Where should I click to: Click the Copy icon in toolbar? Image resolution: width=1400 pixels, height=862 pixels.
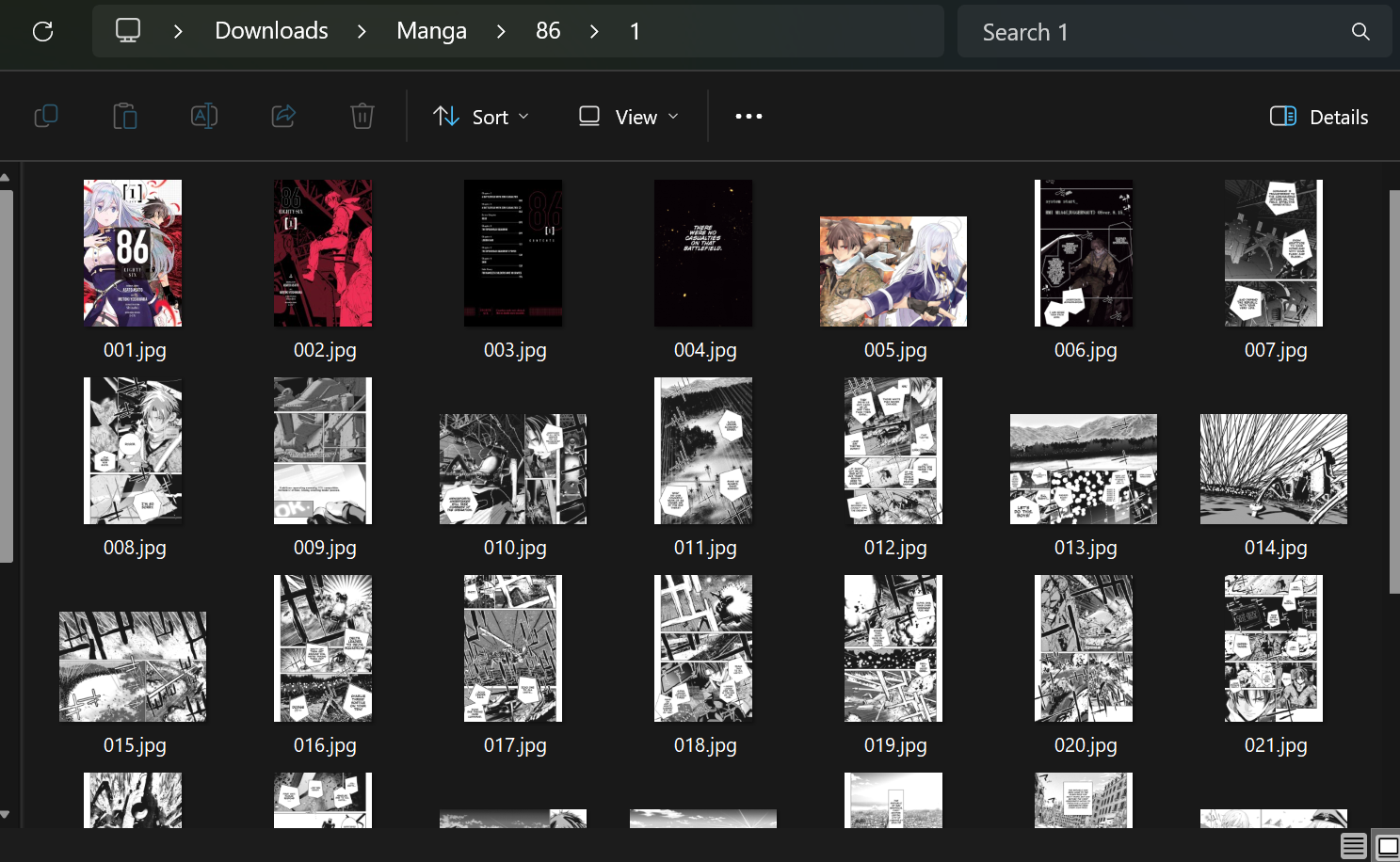[x=46, y=117]
